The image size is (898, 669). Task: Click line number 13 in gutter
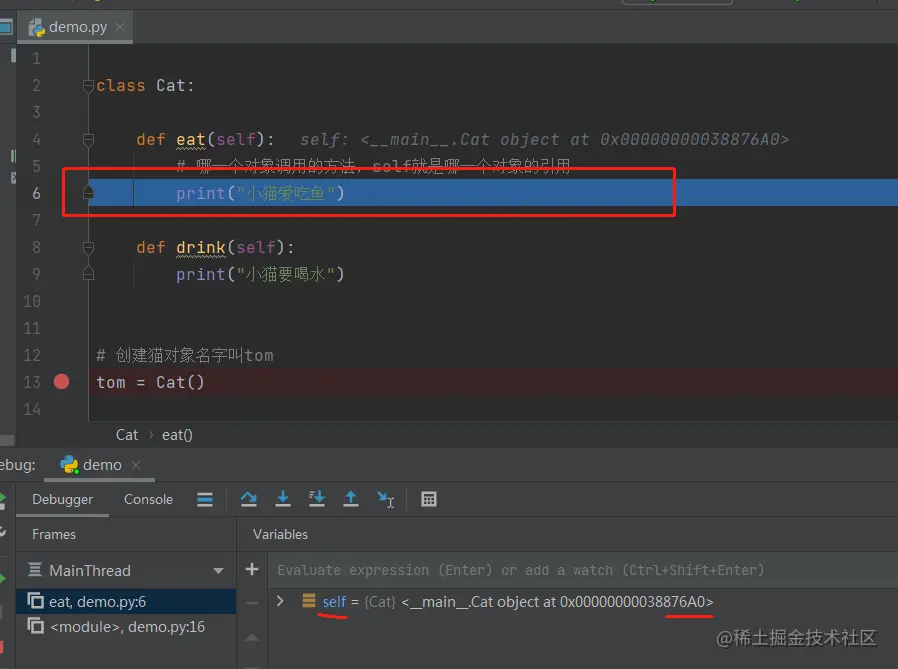coord(32,382)
